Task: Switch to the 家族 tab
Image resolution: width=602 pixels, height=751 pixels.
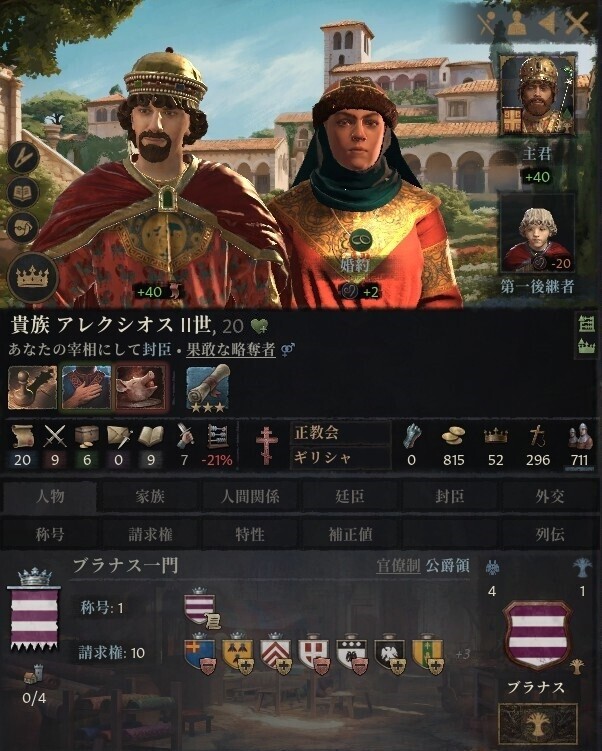Action: click(x=150, y=497)
